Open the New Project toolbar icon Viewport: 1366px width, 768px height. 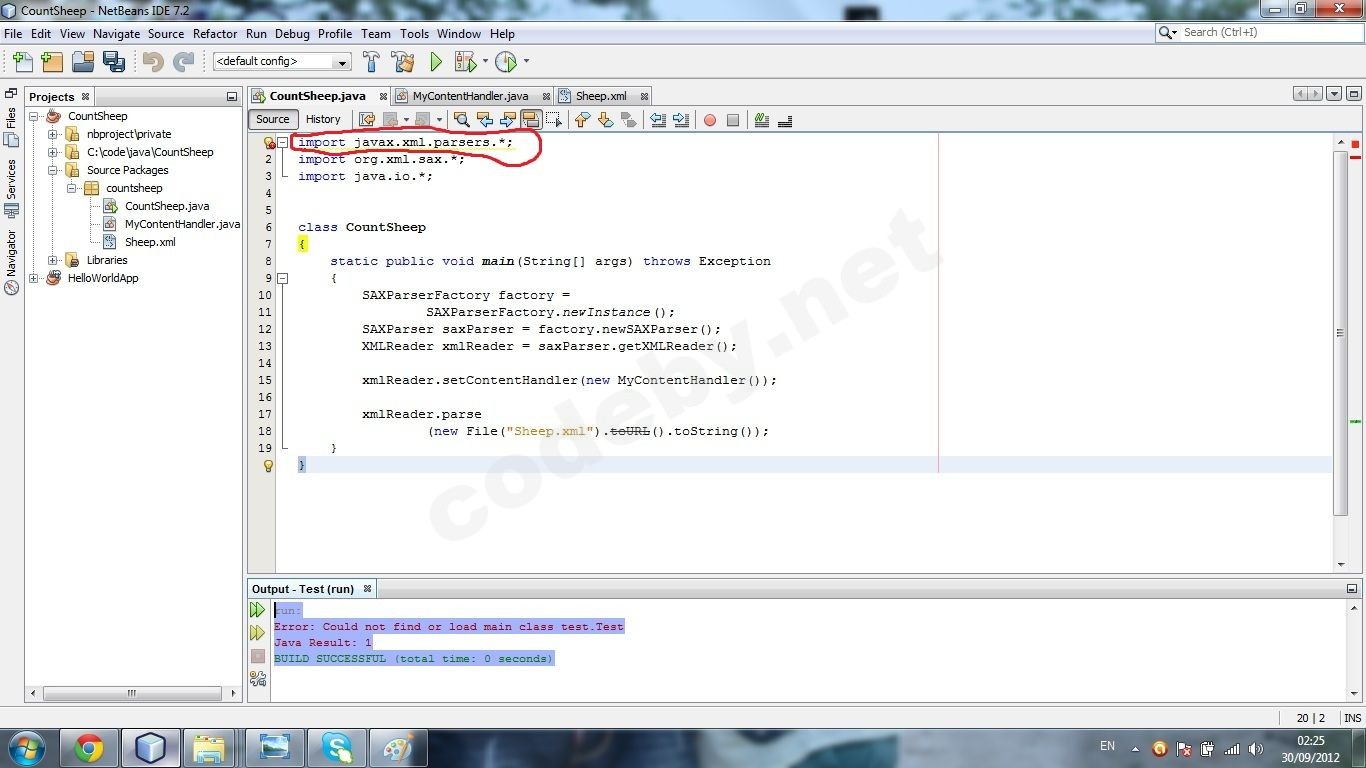pyautogui.click(x=52, y=62)
